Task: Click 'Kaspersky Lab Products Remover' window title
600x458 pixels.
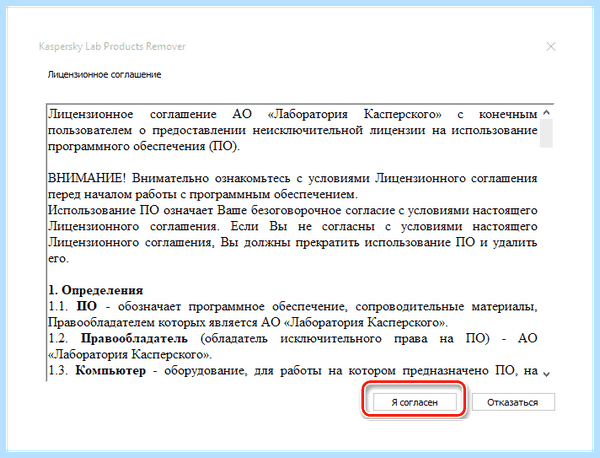Action: click(x=112, y=46)
